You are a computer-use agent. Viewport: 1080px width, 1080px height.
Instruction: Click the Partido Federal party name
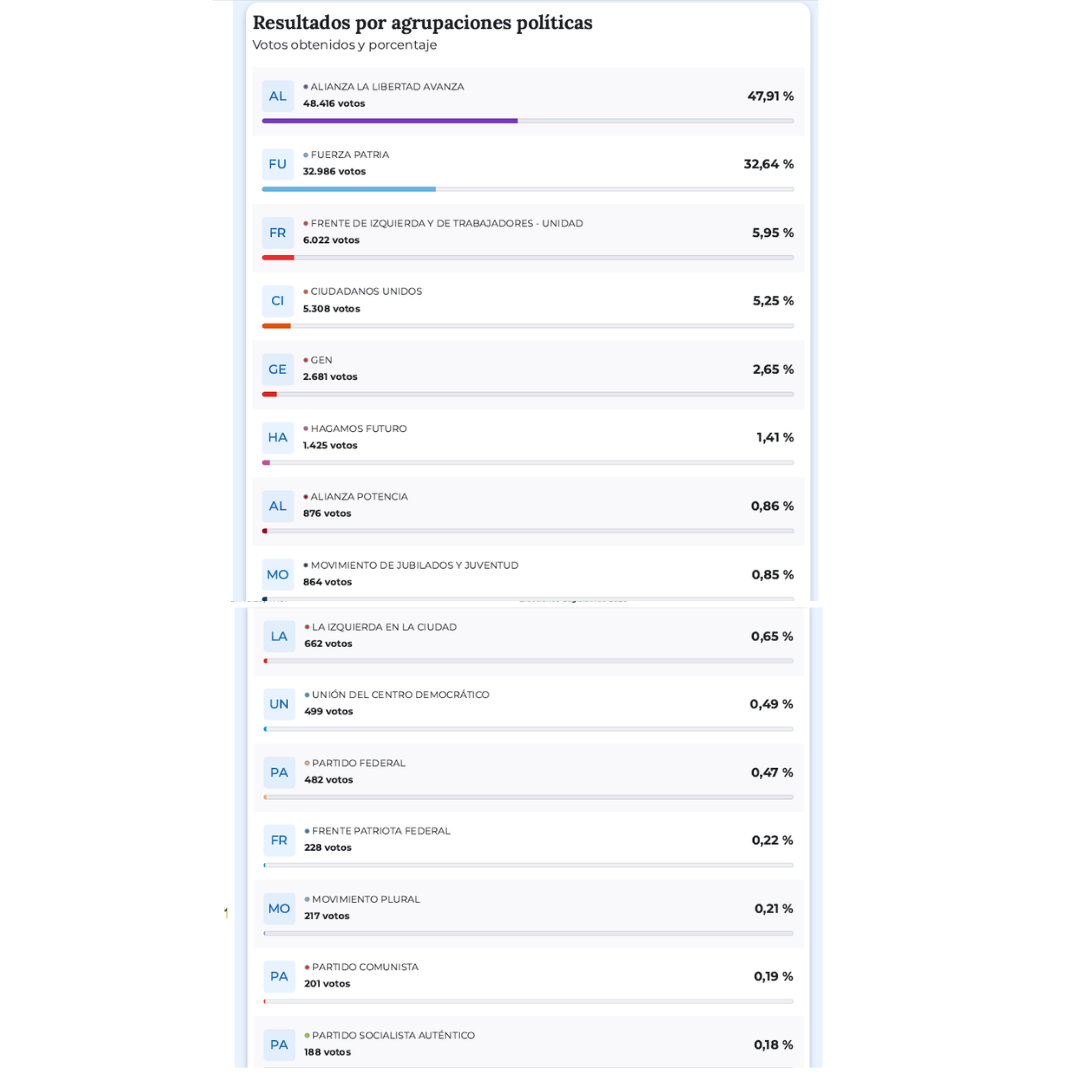click(358, 763)
